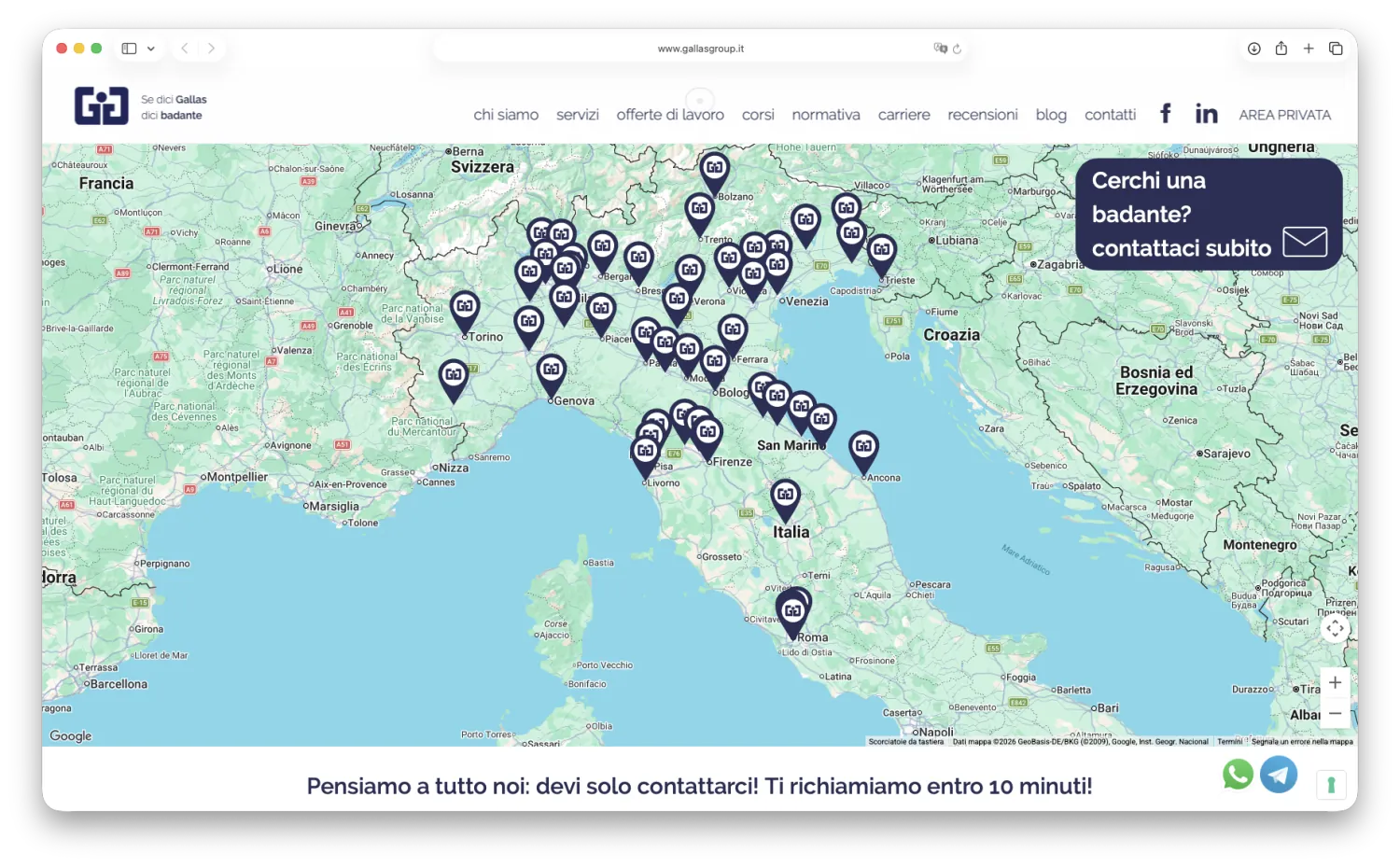The height and width of the screenshot is (867, 1400).
Task: Select the map marker at Bolzano
Action: point(715,173)
